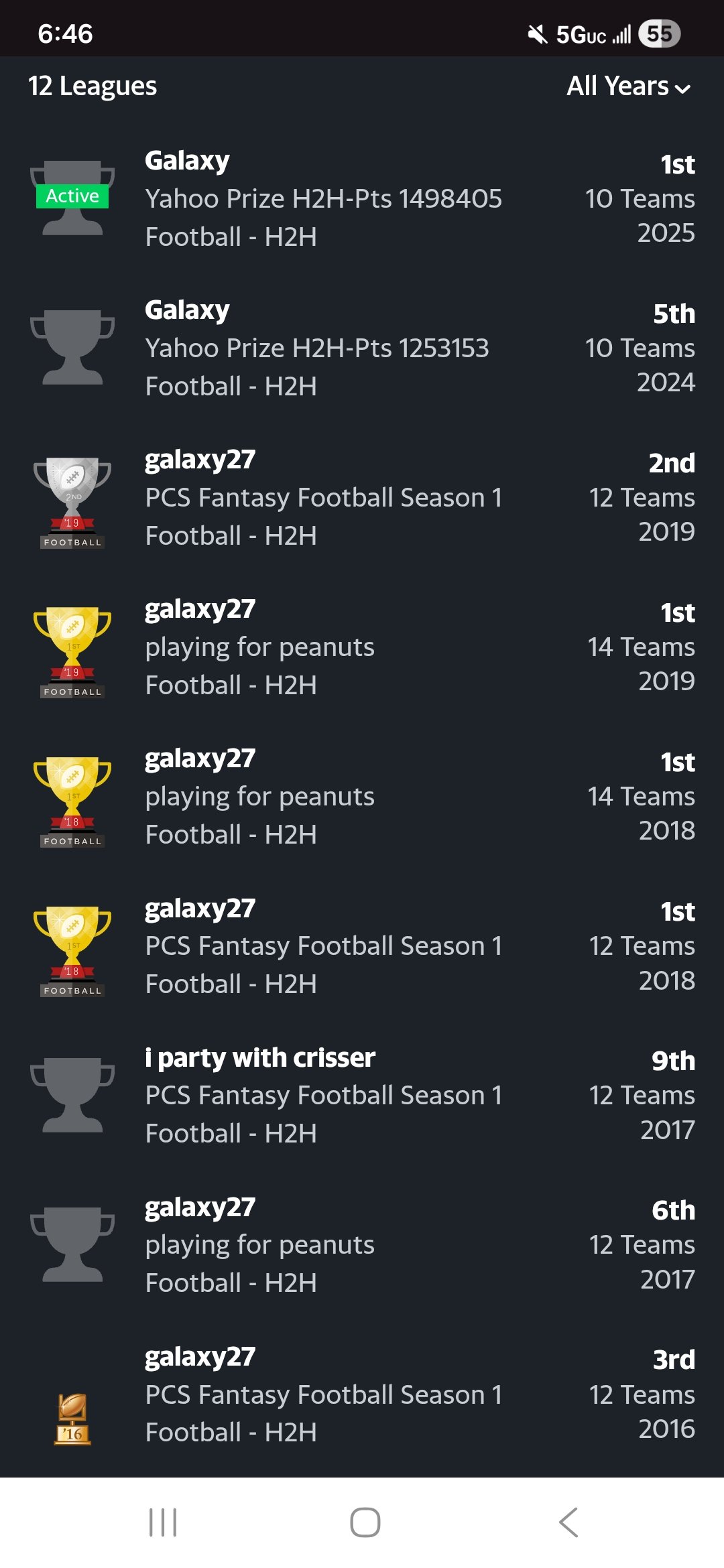Open Yahoo Prize H2H-Pts 1253153 league
The height and width of the screenshot is (1568, 724).
pyautogui.click(x=316, y=348)
